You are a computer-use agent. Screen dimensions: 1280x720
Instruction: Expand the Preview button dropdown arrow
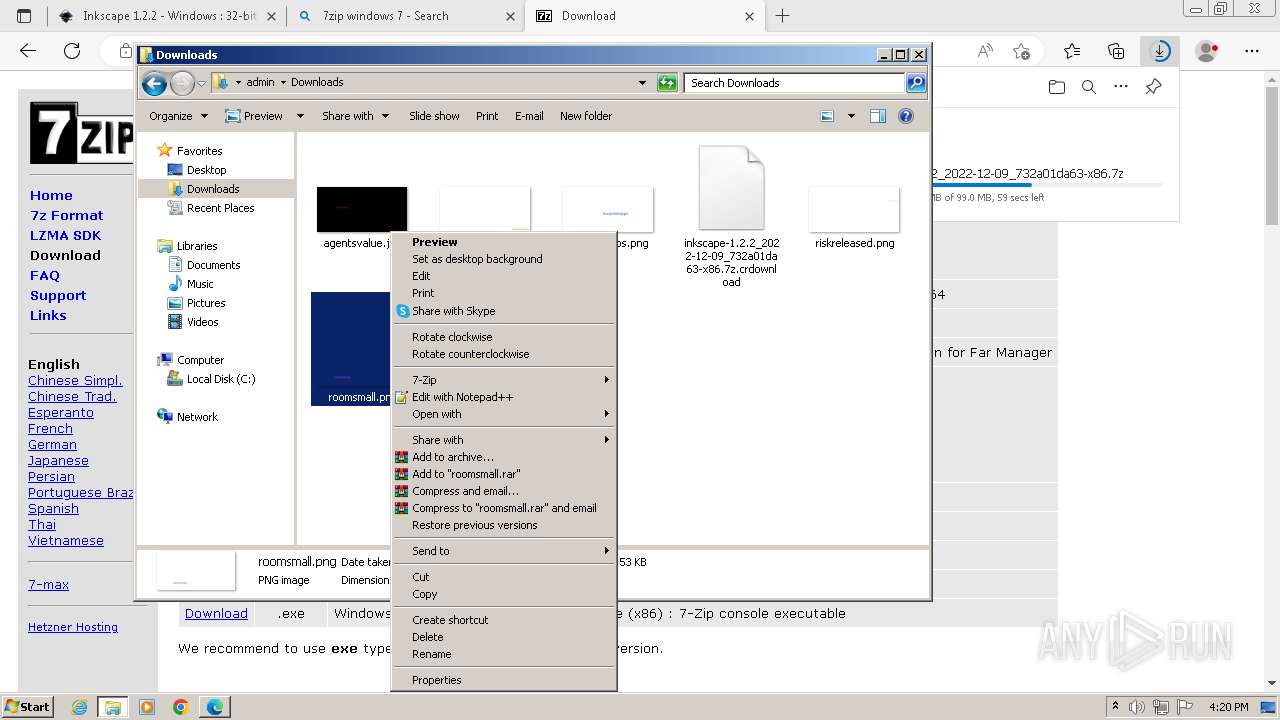[300, 116]
